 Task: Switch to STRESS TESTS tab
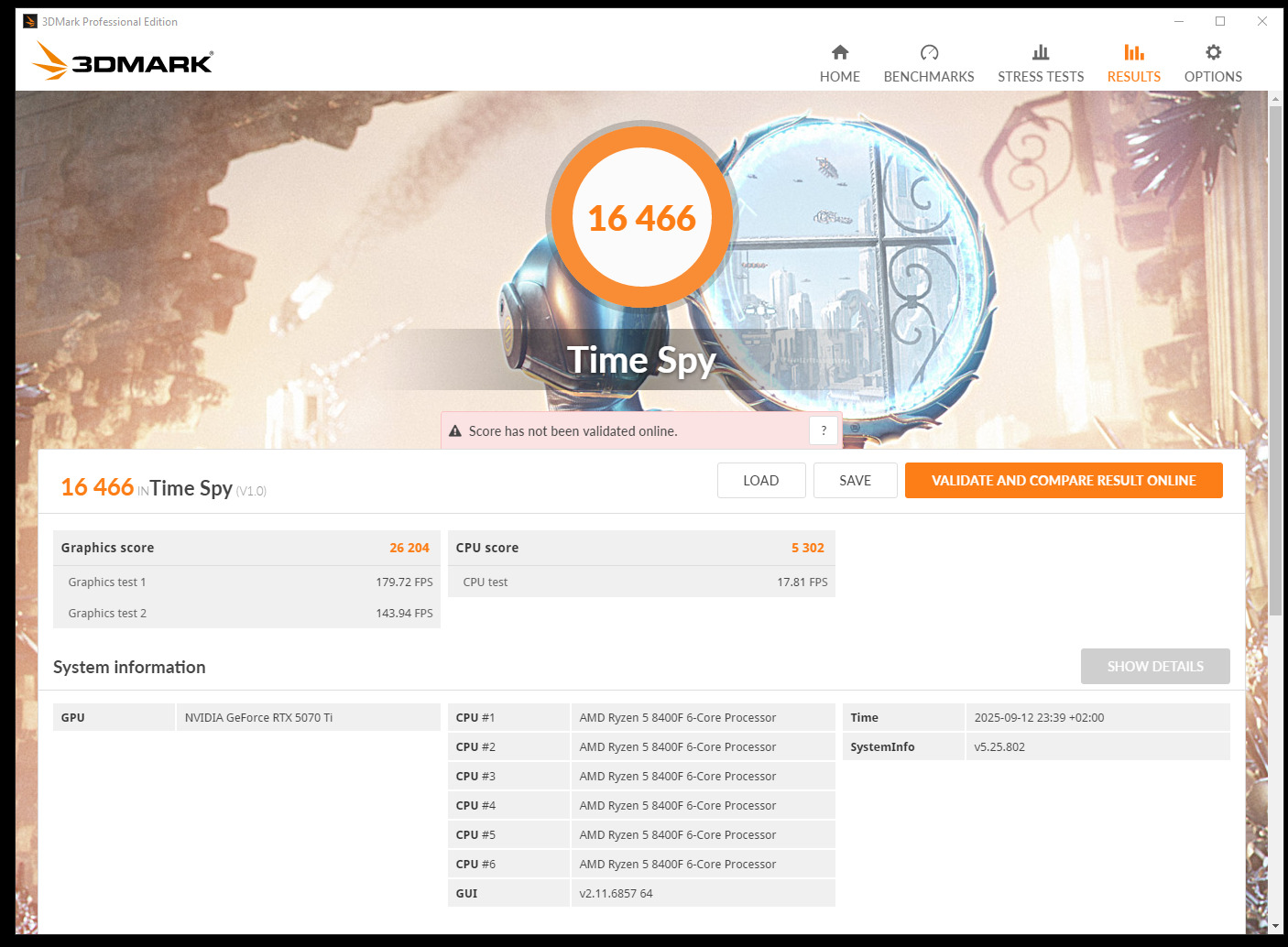1041,77
